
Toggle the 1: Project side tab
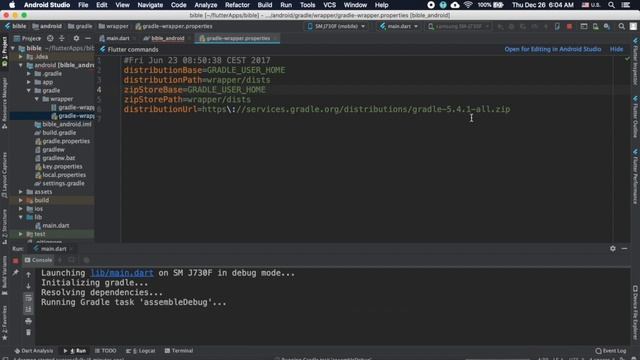pyautogui.click(x=4, y=51)
